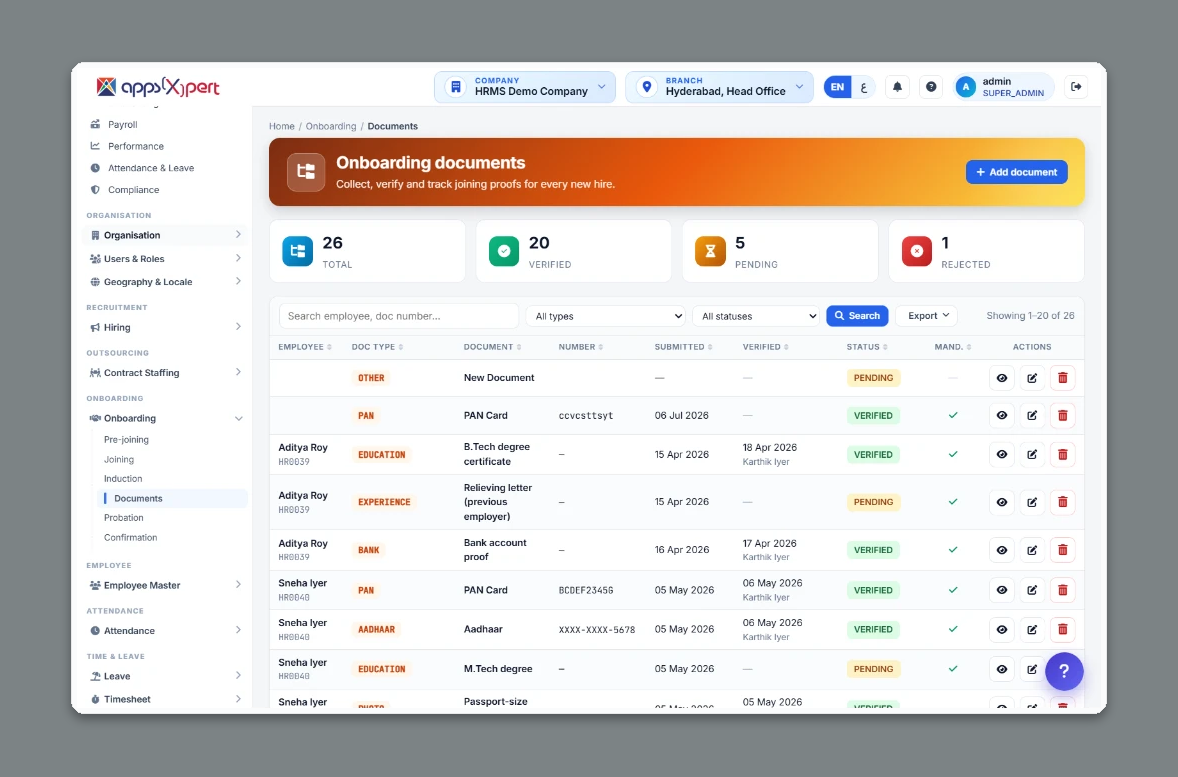Delete the ccvcsttsyt PAN Card row
The width and height of the screenshot is (1178, 777).
[x=1062, y=416]
